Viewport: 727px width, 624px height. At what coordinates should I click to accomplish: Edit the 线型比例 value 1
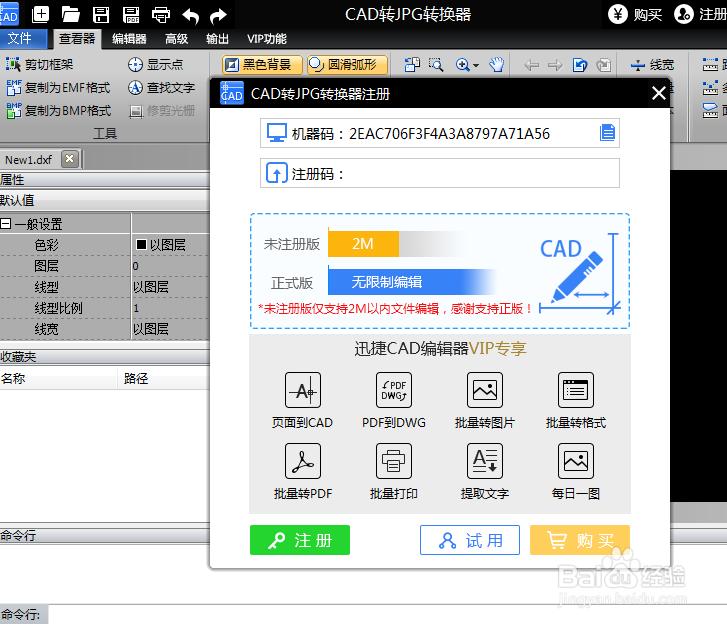click(170, 308)
